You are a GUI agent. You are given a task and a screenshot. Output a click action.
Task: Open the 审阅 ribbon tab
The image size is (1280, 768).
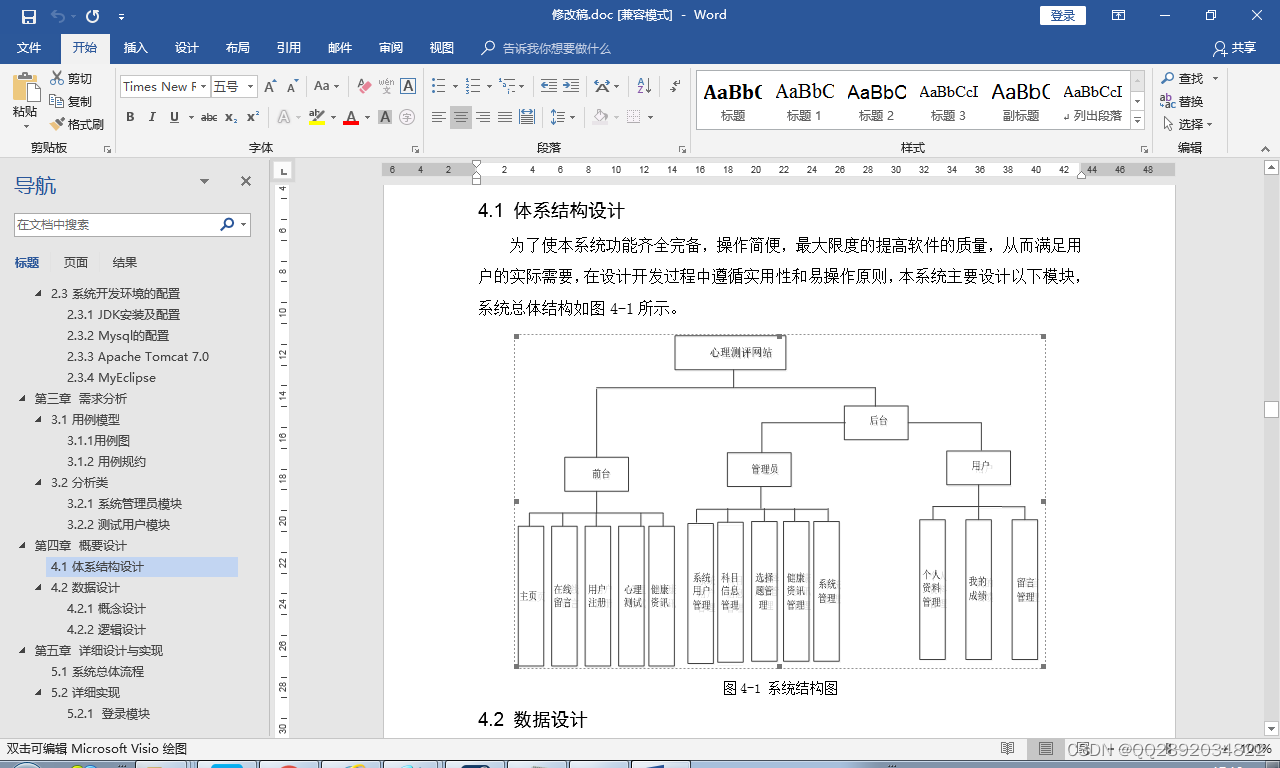(391, 48)
